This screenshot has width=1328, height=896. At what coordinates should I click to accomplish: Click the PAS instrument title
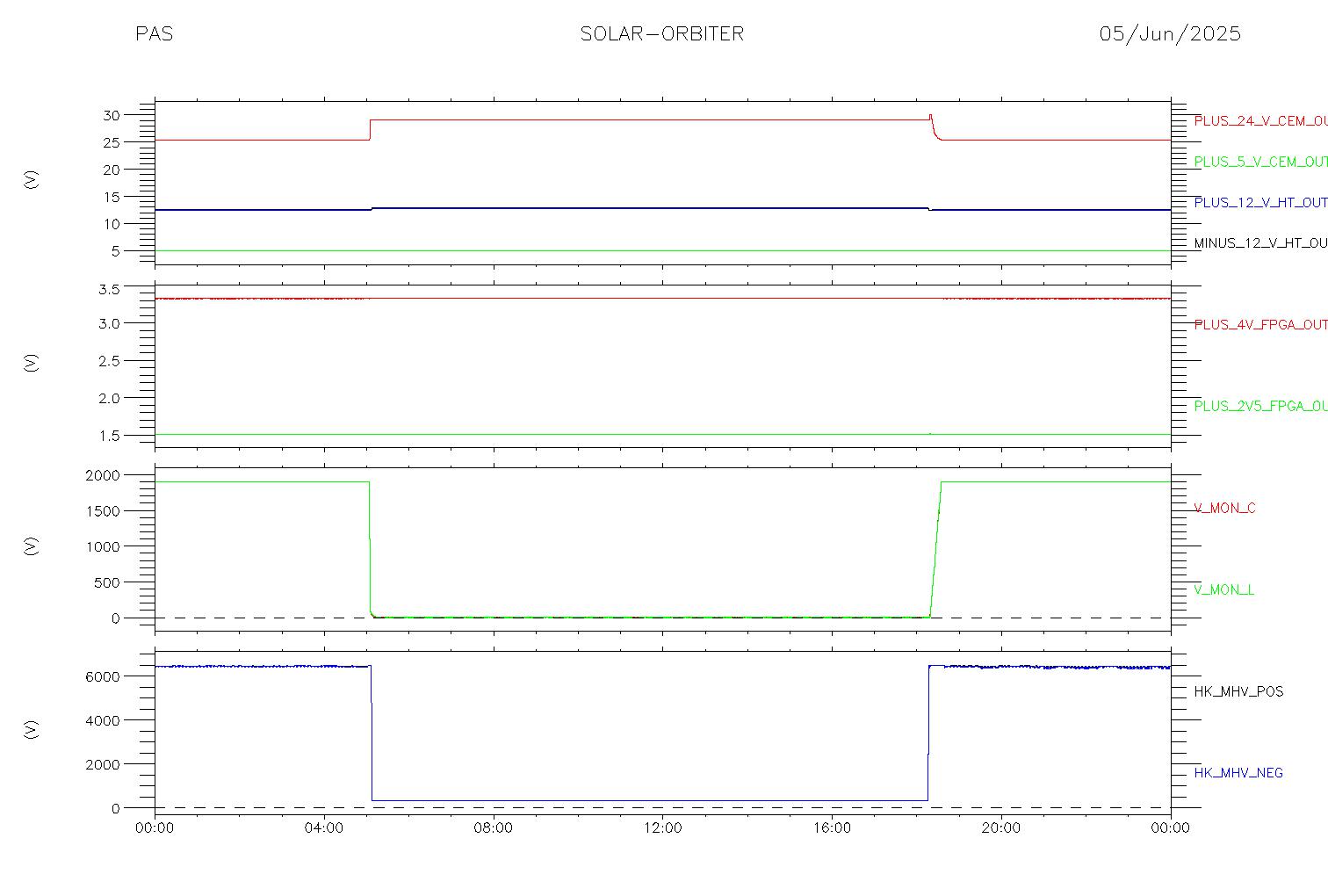154,33
